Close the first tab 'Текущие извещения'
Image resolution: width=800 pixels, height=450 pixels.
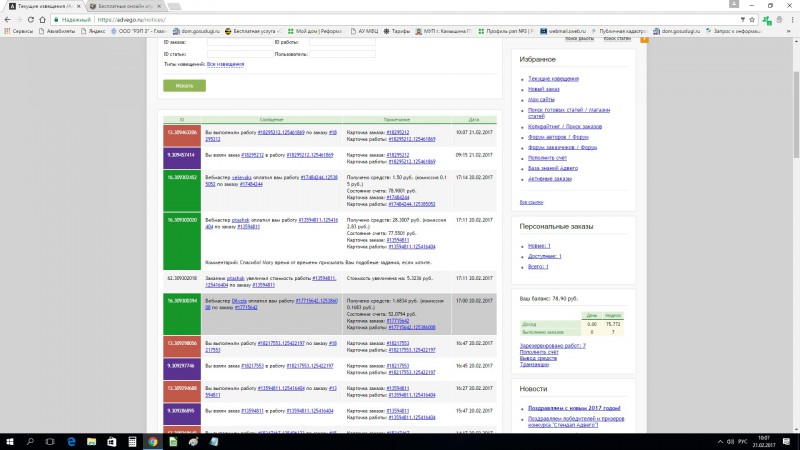point(79,6)
